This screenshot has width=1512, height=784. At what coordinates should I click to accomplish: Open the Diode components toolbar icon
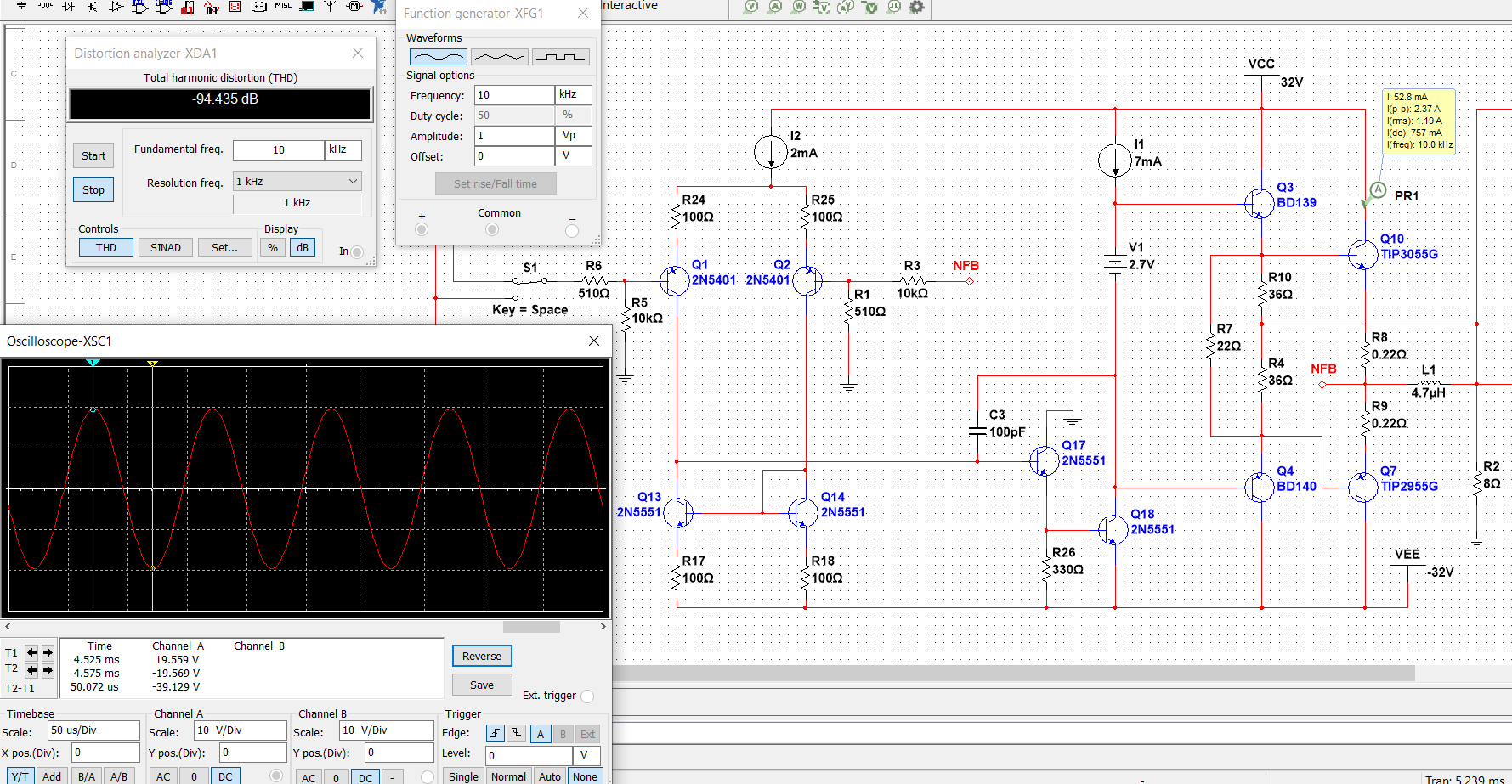(68, 5)
